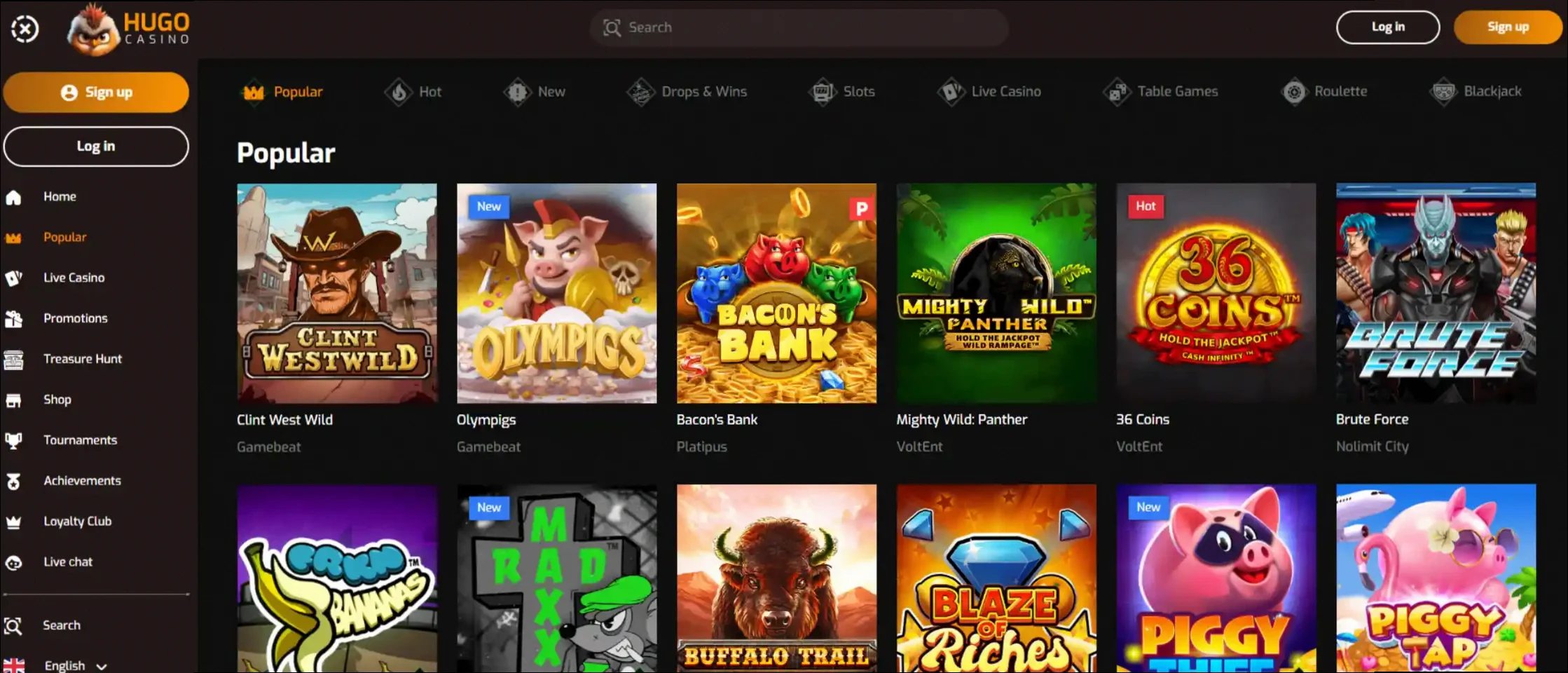Click inside the search bar

tap(799, 27)
